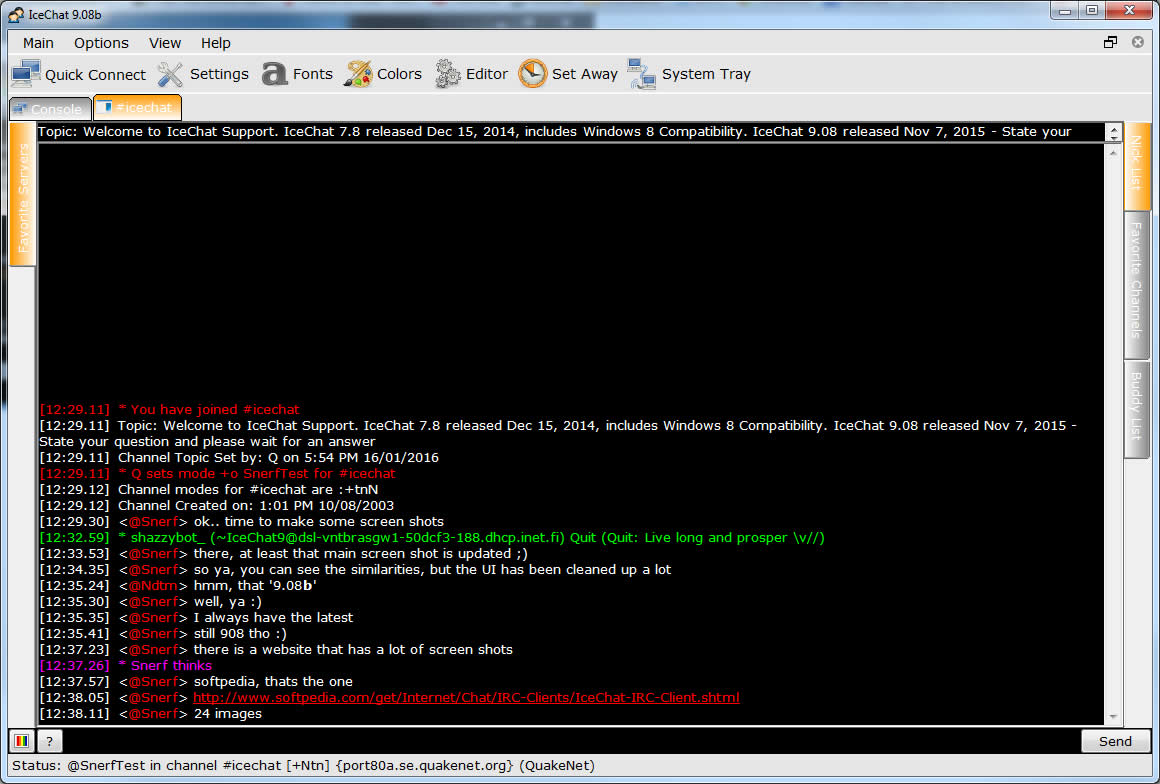Click the gray close-tab X icon
The width and height of the screenshot is (1160, 784).
[x=1138, y=42]
